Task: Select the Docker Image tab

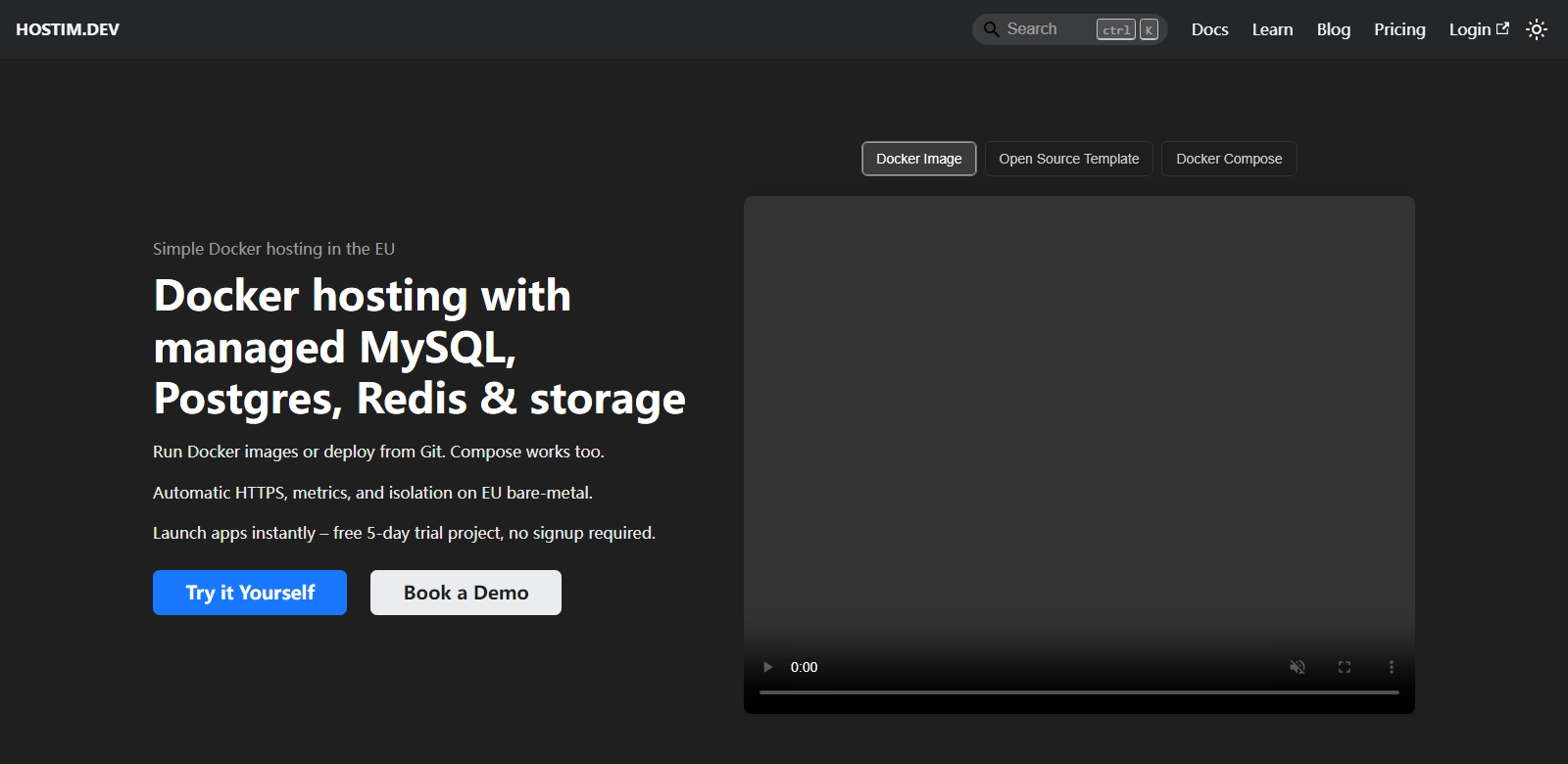Action: pos(918,159)
